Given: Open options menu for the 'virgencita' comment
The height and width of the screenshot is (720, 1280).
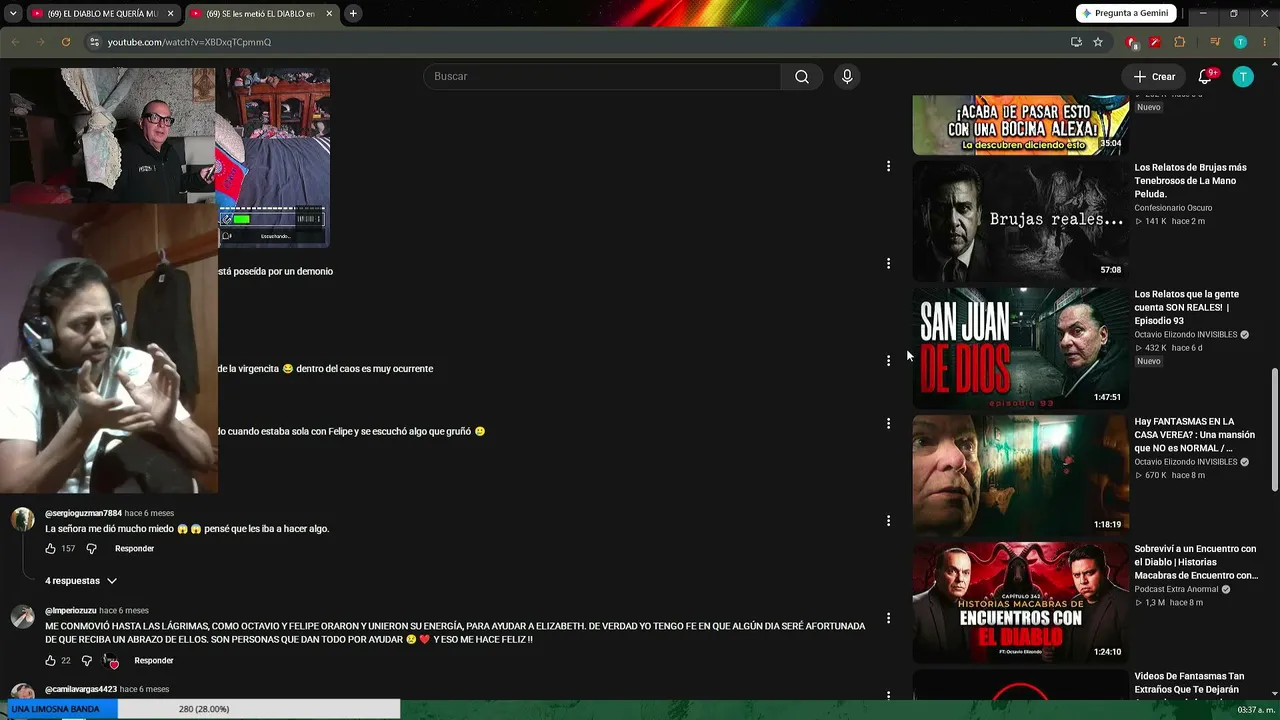Looking at the screenshot, I should (888, 361).
